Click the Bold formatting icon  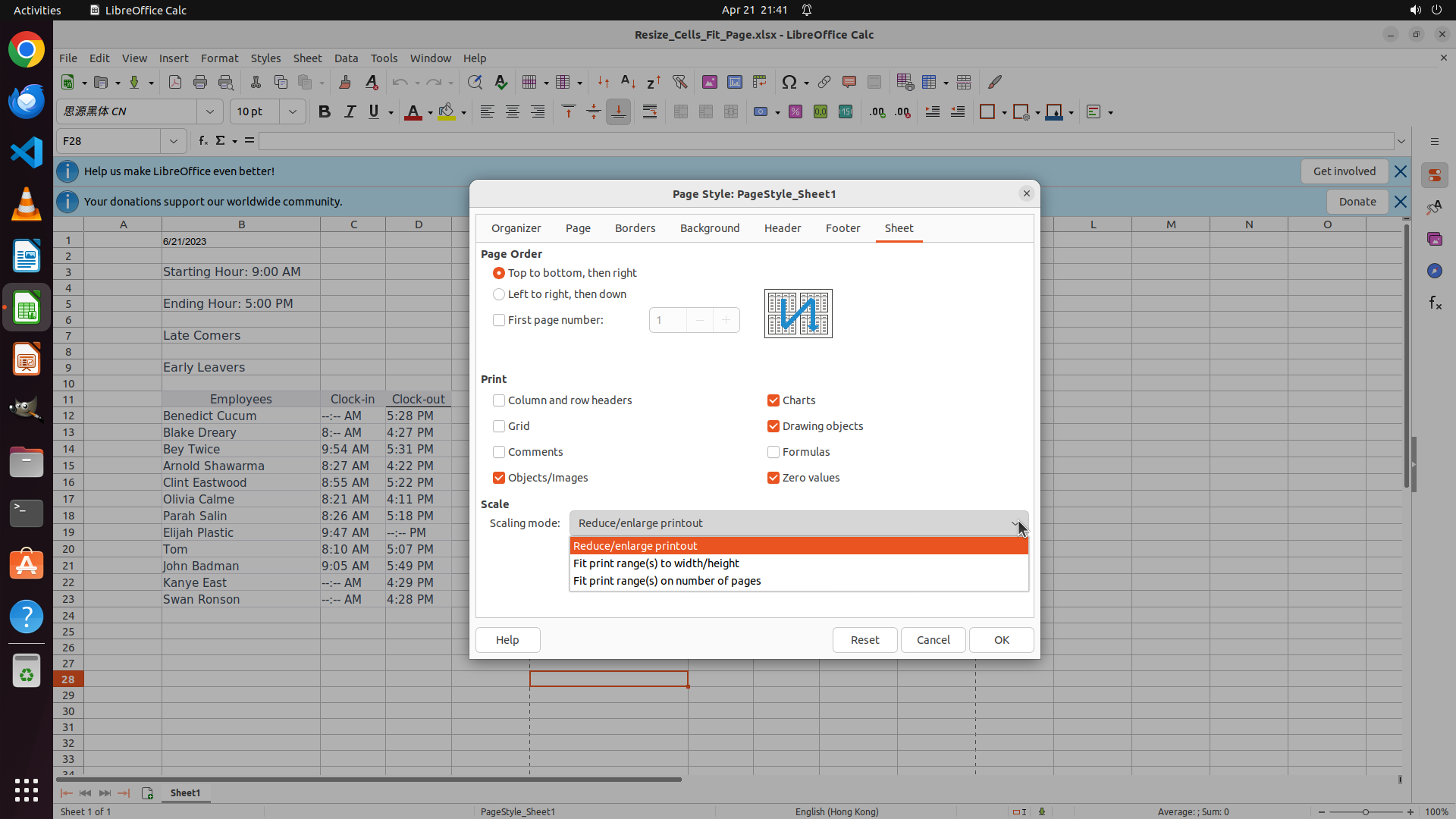[x=325, y=112]
